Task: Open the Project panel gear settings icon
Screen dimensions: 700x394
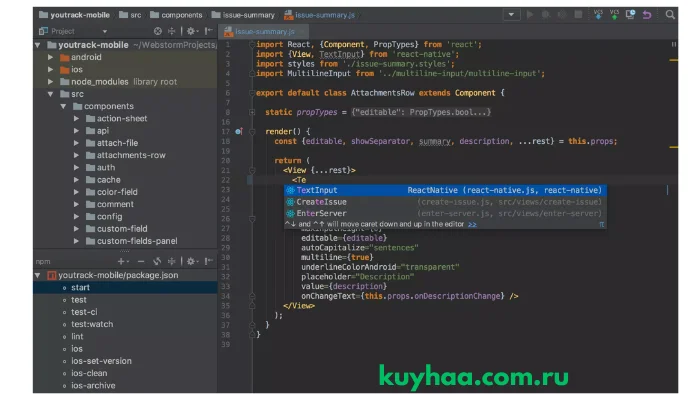Action: [x=192, y=31]
